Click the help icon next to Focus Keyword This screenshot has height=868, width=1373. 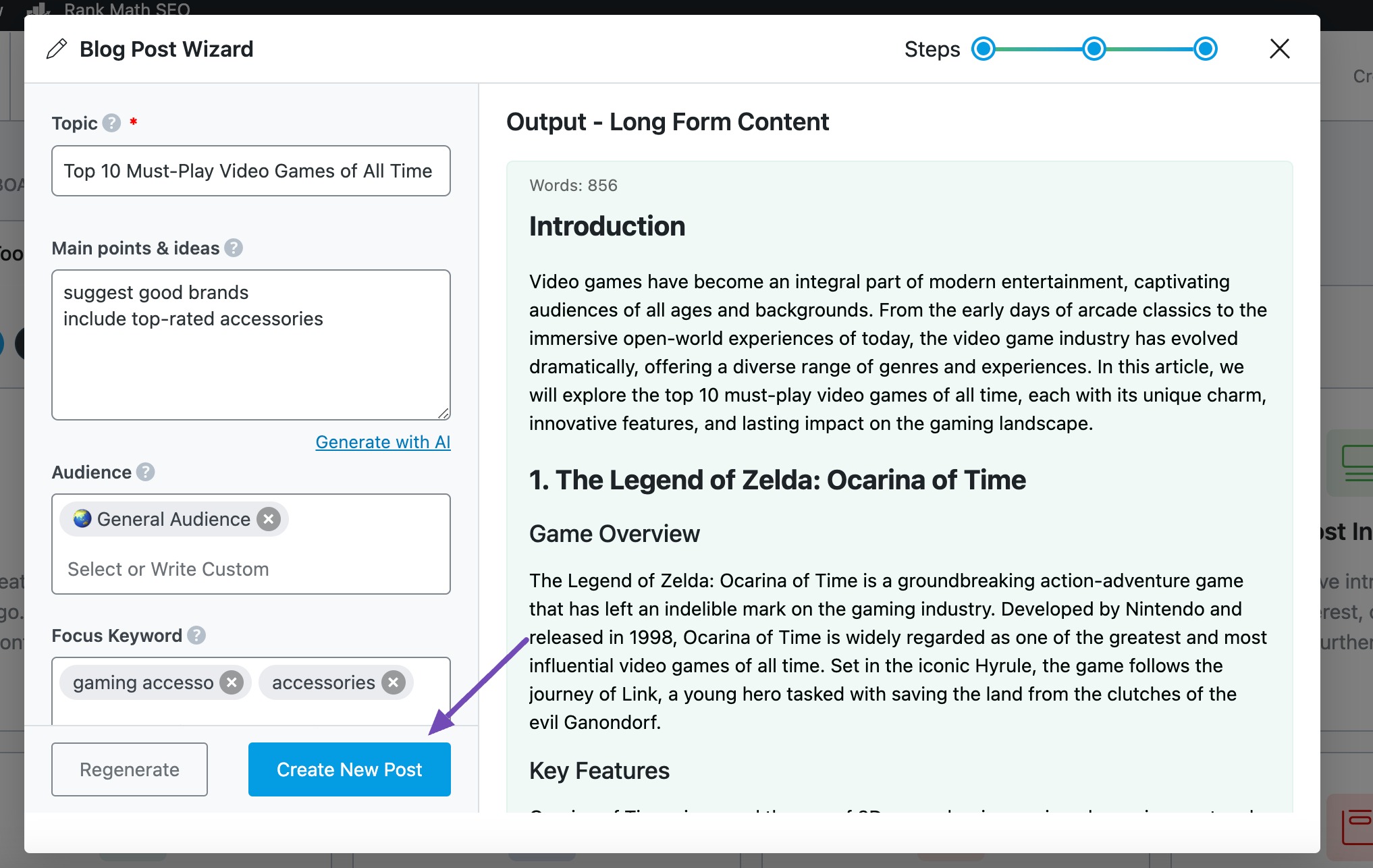pyautogui.click(x=196, y=635)
